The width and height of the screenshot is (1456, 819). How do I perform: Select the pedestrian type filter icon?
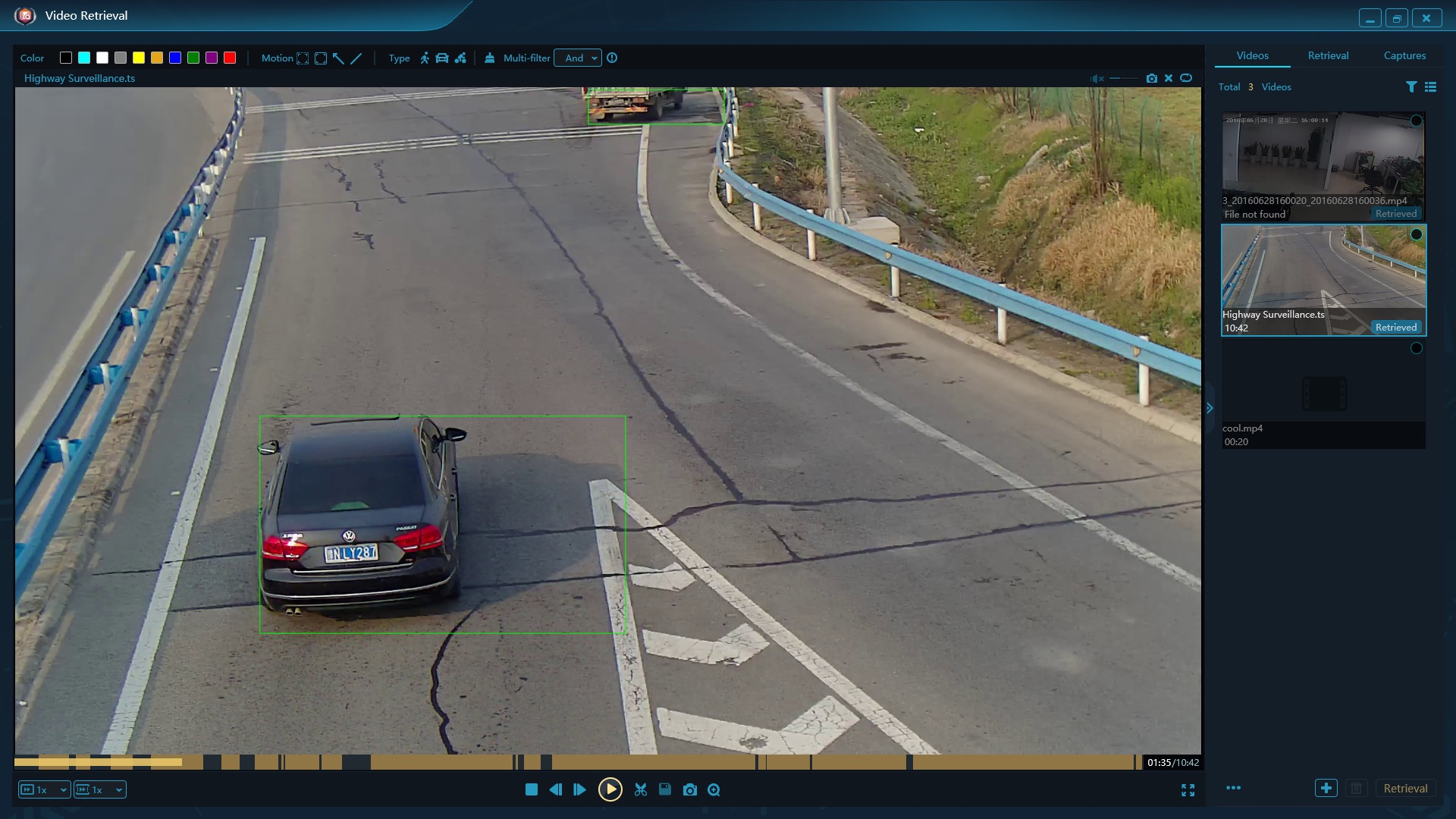coord(425,58)
